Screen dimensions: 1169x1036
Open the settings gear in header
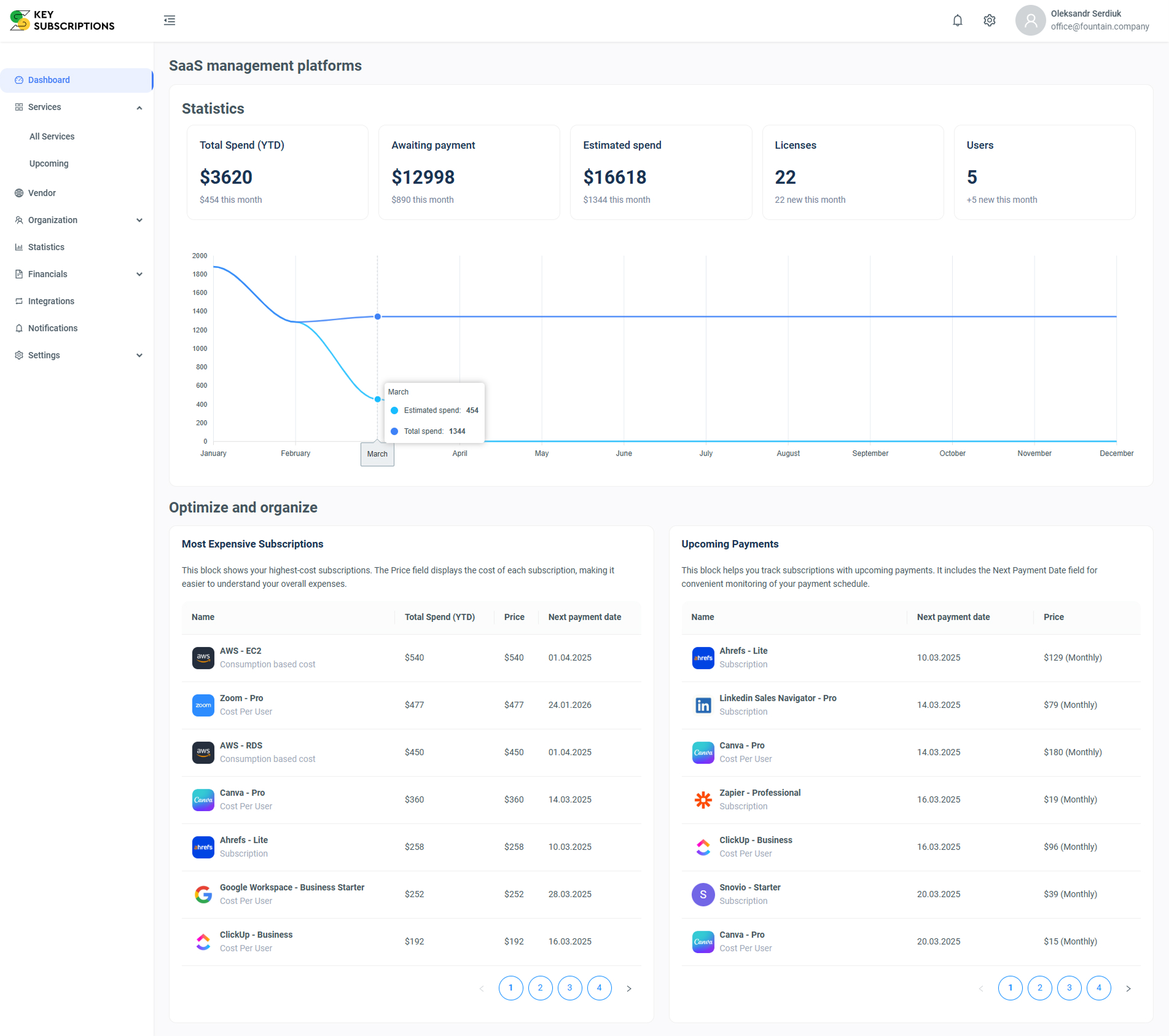click(x=989, y=20)
